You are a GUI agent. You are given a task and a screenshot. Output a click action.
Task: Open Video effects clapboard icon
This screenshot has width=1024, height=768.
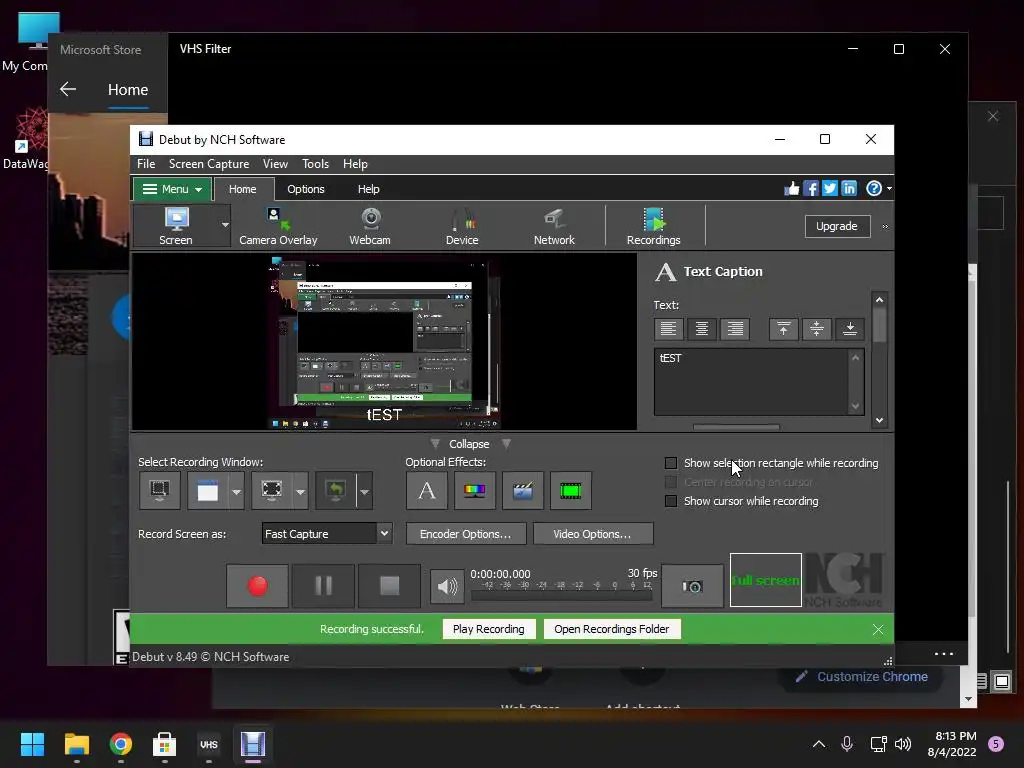coord(522,490)
